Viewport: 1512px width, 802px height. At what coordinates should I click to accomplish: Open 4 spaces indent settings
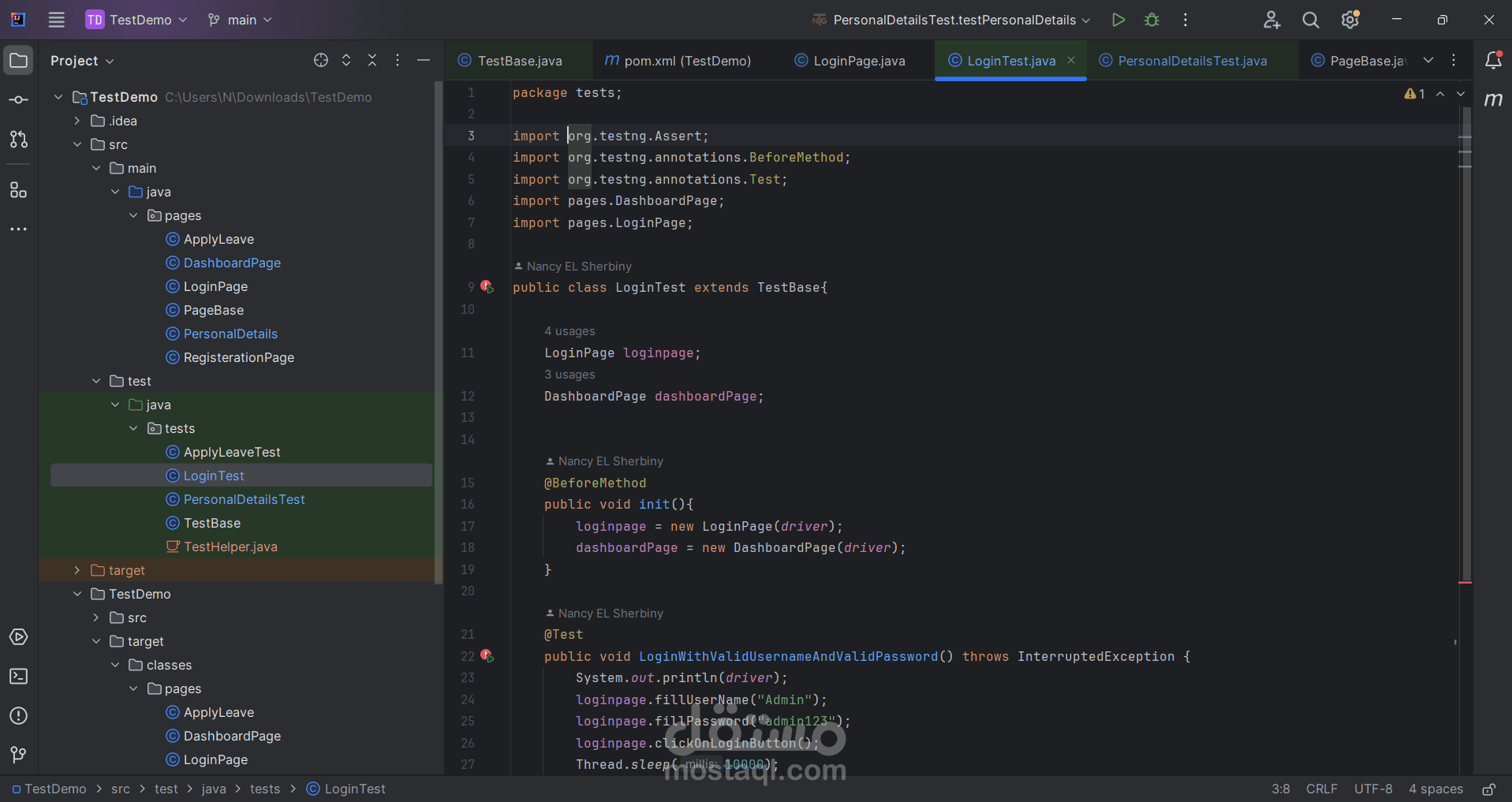[1435, 789]
